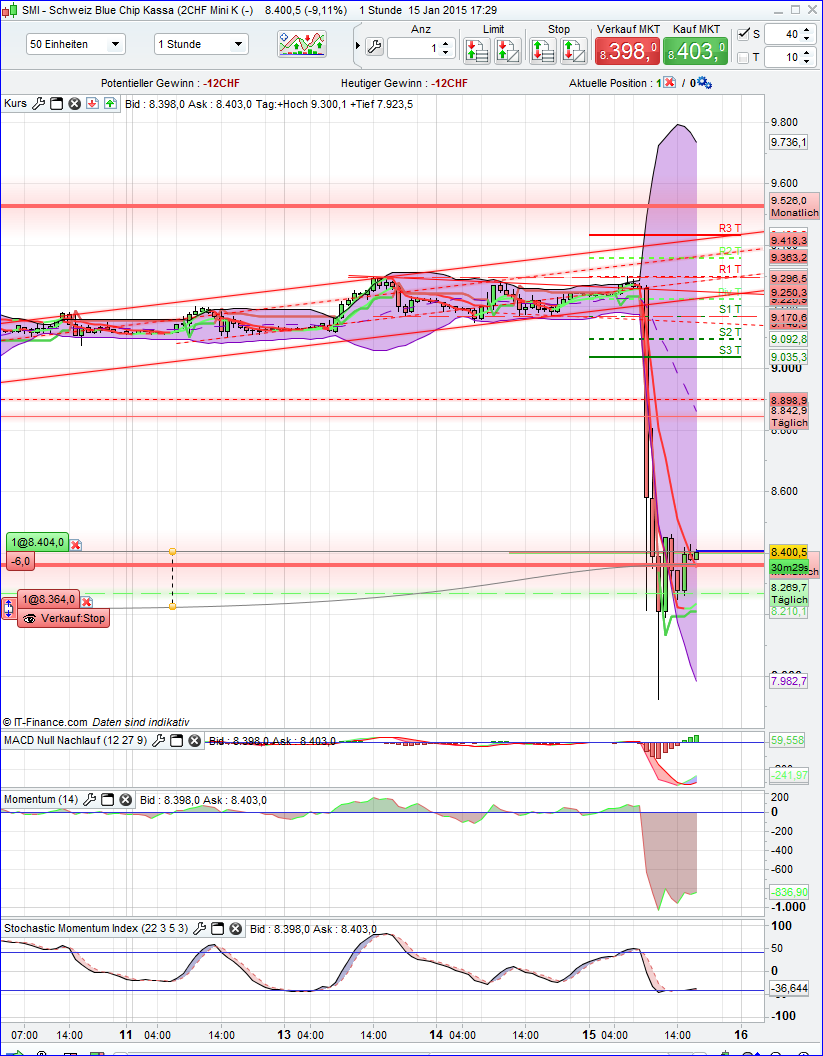Close the MACD Null Nachlauf indicator panel
Image resolution: width=823 pixels, height=1056 pixels.
click(194, 741)
